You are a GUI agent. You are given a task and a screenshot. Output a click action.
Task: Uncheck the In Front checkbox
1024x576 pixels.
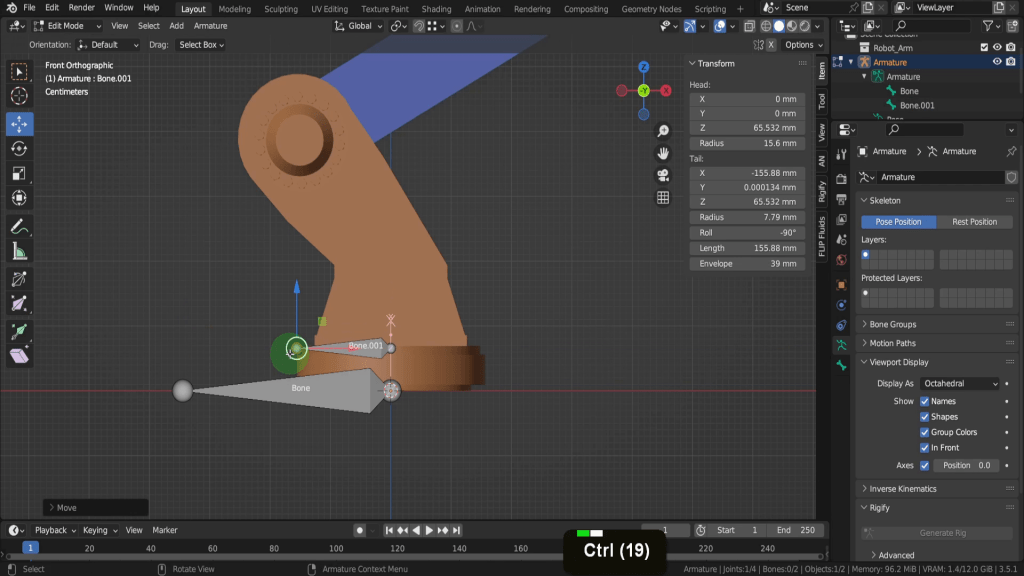point(925,448)
